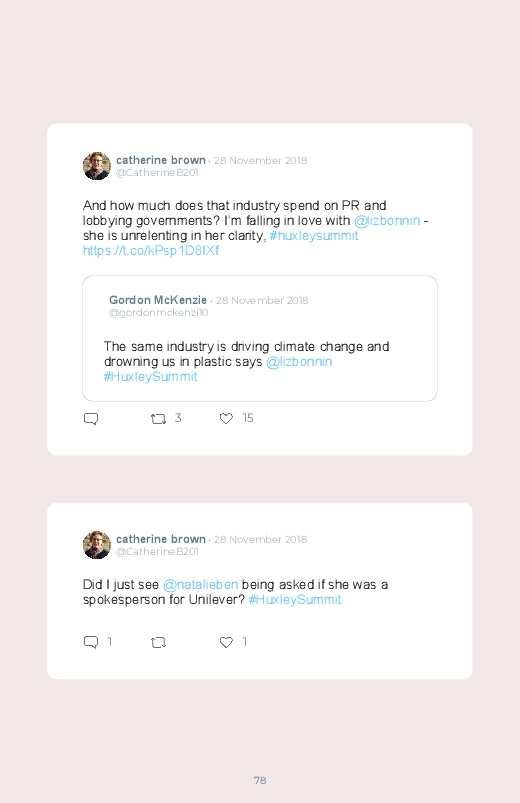Open Gordon McKenzie profile name
The height and width of the screenshot is (803, 520).
click(158, 300)
